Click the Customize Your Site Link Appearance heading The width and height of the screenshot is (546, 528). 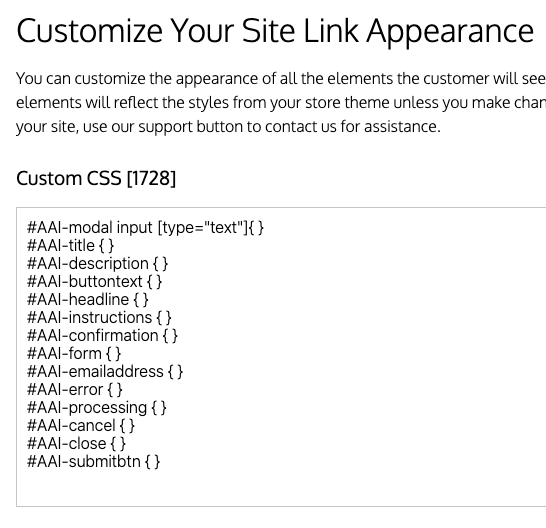(275, 31)
